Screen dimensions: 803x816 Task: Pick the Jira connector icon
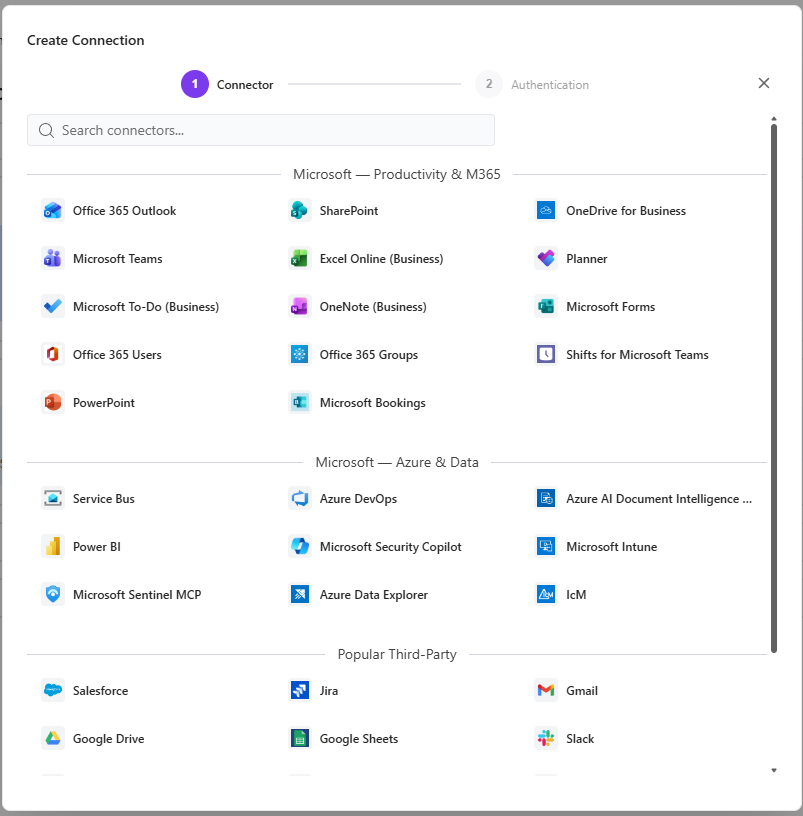click(300, 691)
